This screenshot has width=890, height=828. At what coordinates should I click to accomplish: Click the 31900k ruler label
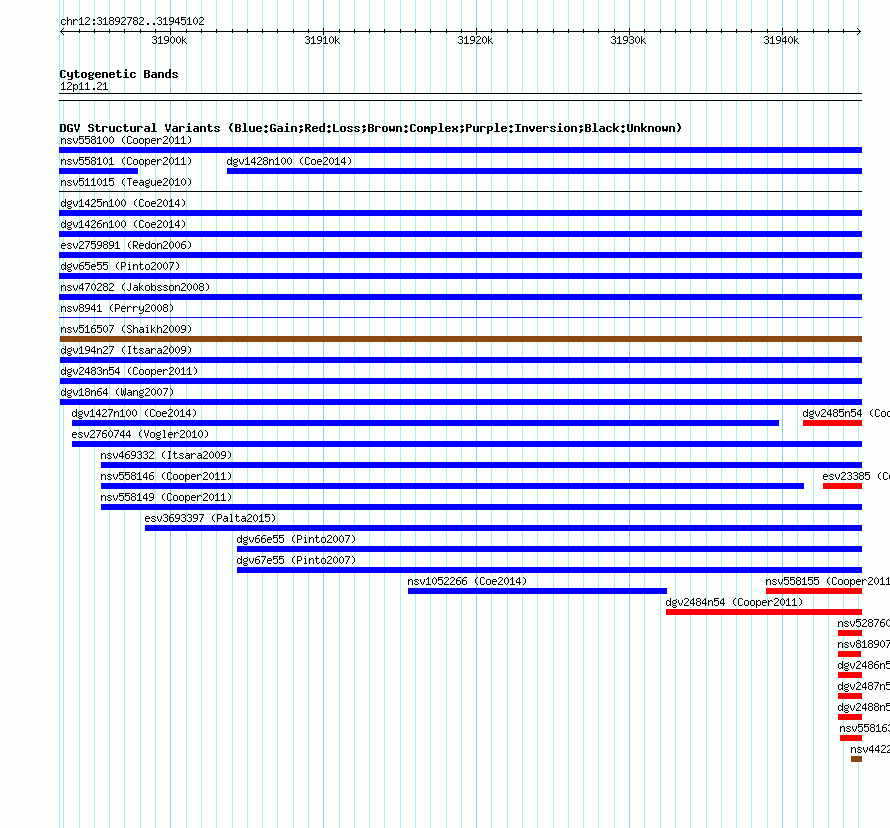point(169,40)
